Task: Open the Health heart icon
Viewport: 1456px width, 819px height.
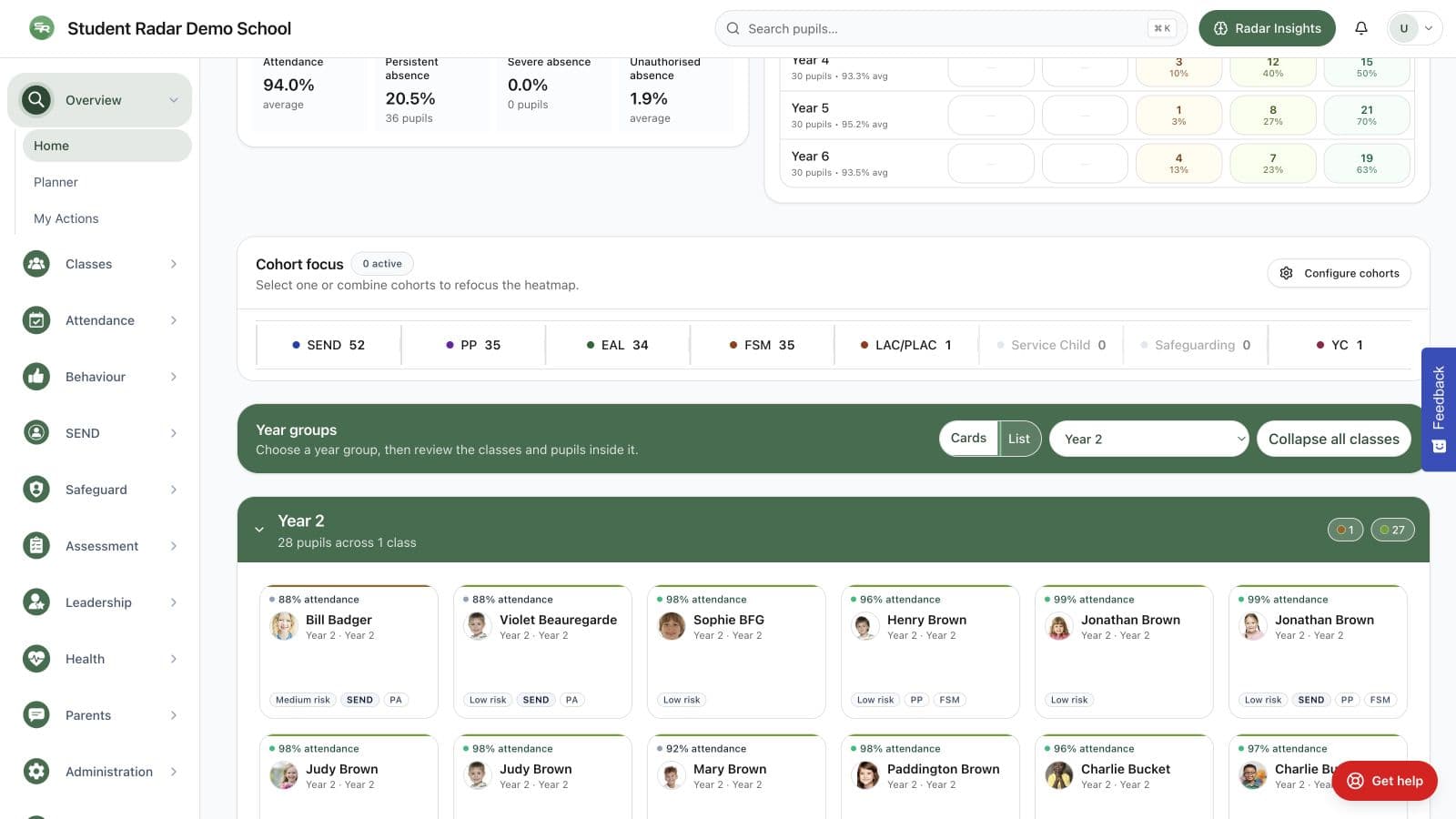Action: click(36, 659)
